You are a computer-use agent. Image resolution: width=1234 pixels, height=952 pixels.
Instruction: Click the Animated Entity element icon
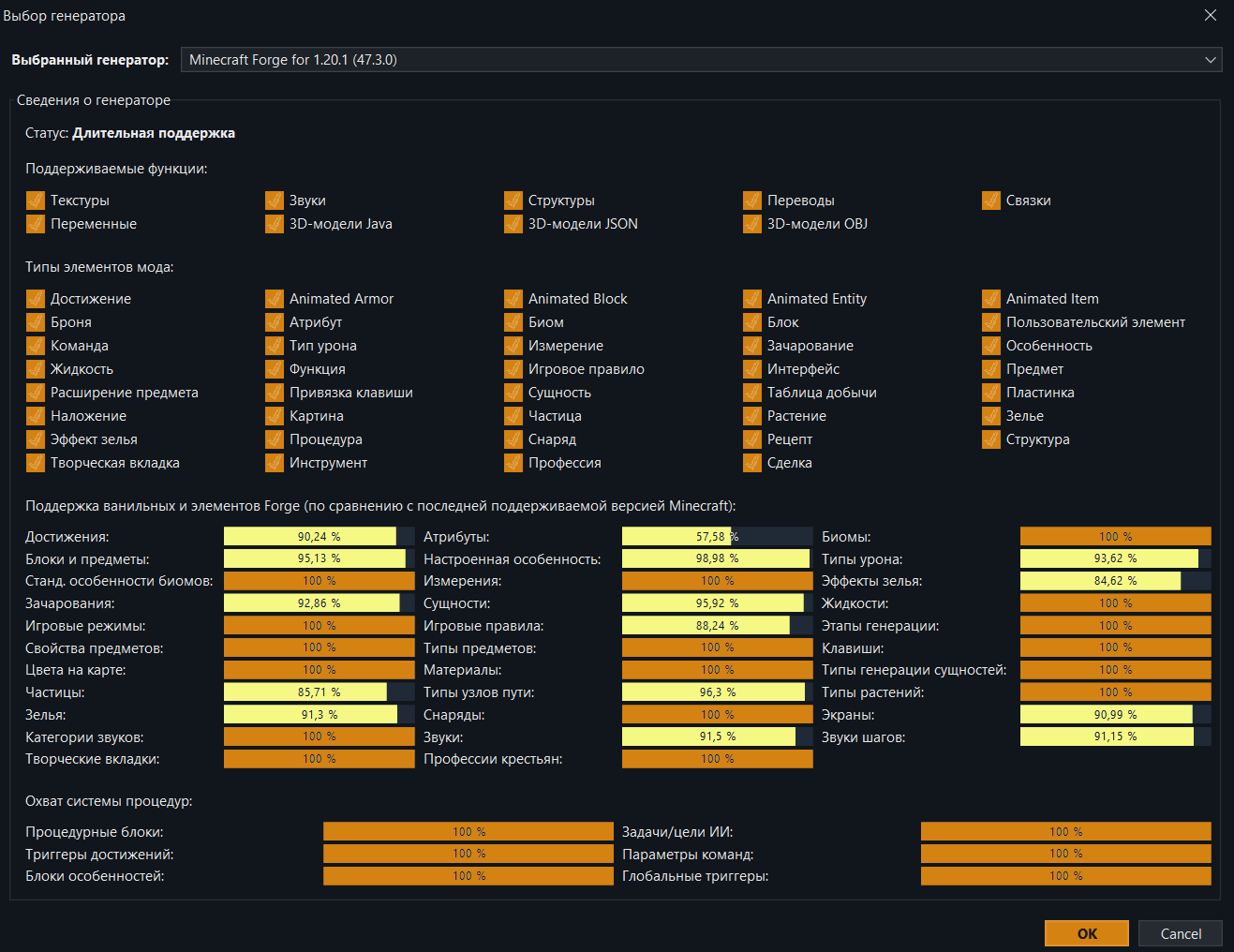click(x=752, y=299)
